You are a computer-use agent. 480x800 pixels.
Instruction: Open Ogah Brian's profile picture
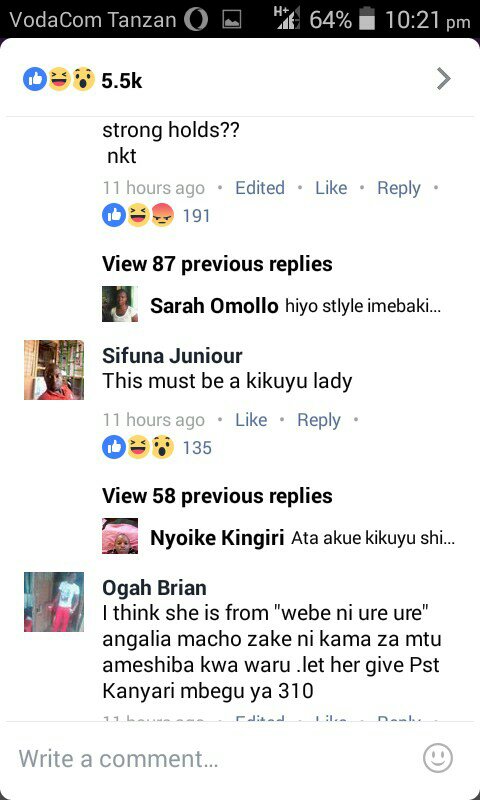pyautogui.click(x=54, y=602)
